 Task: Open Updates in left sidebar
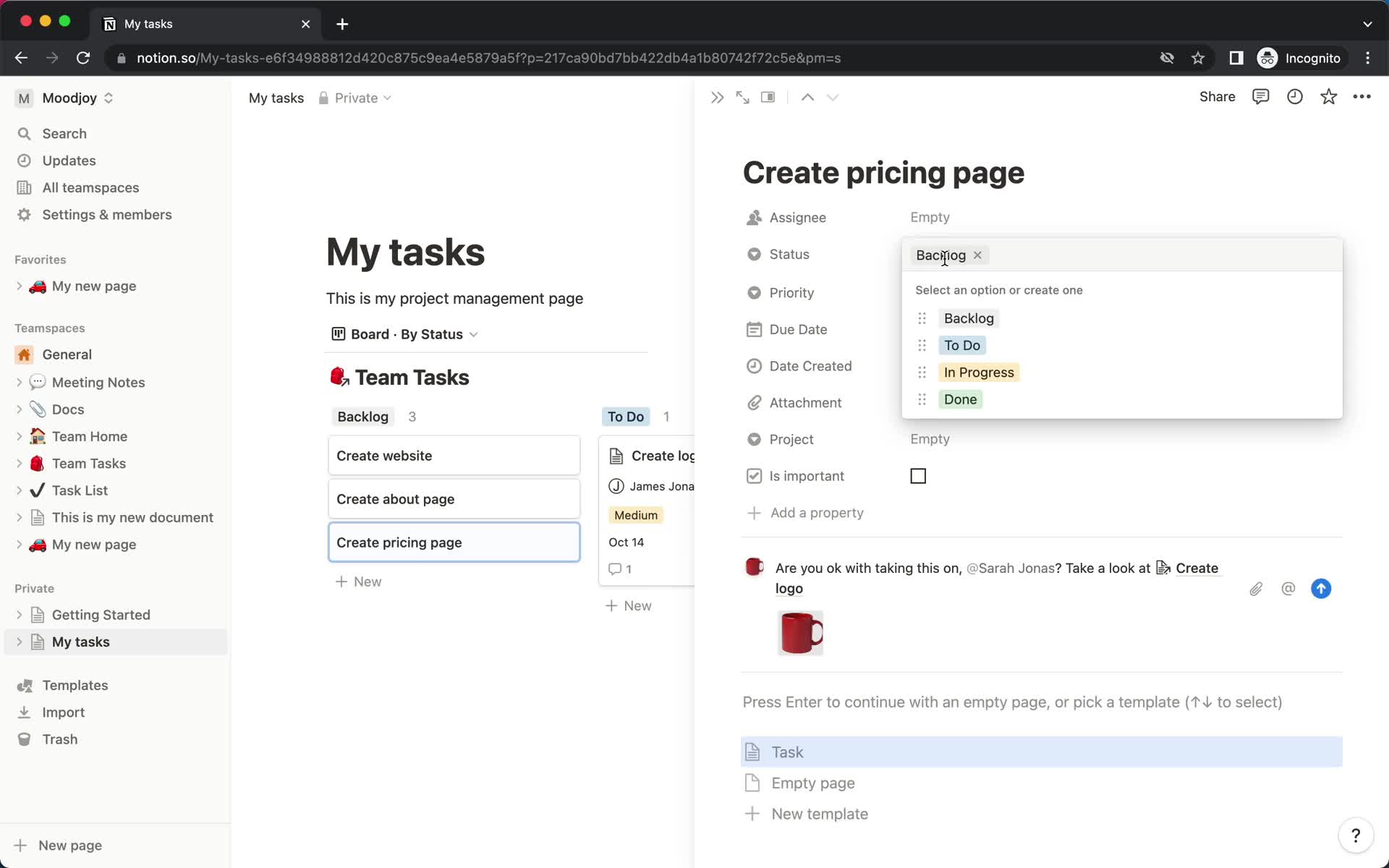pos(68,160)
